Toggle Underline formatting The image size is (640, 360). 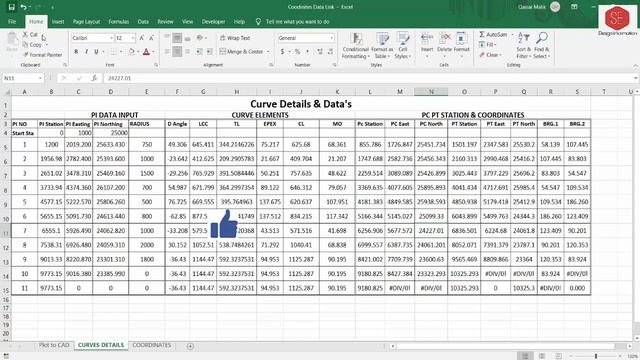click(x=96, y=52)
